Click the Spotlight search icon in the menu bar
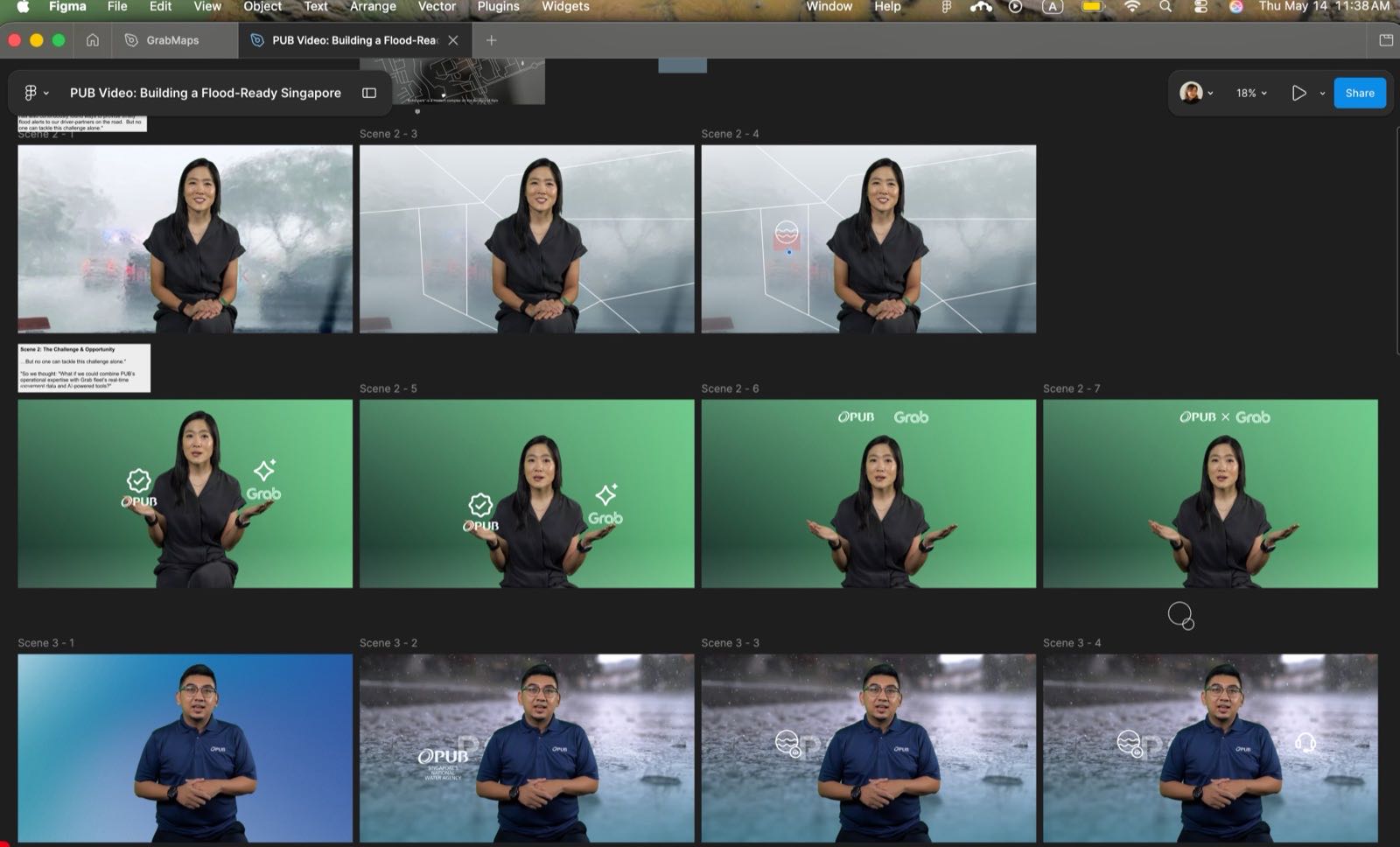1400x847 pixels. click(1165, 6)
